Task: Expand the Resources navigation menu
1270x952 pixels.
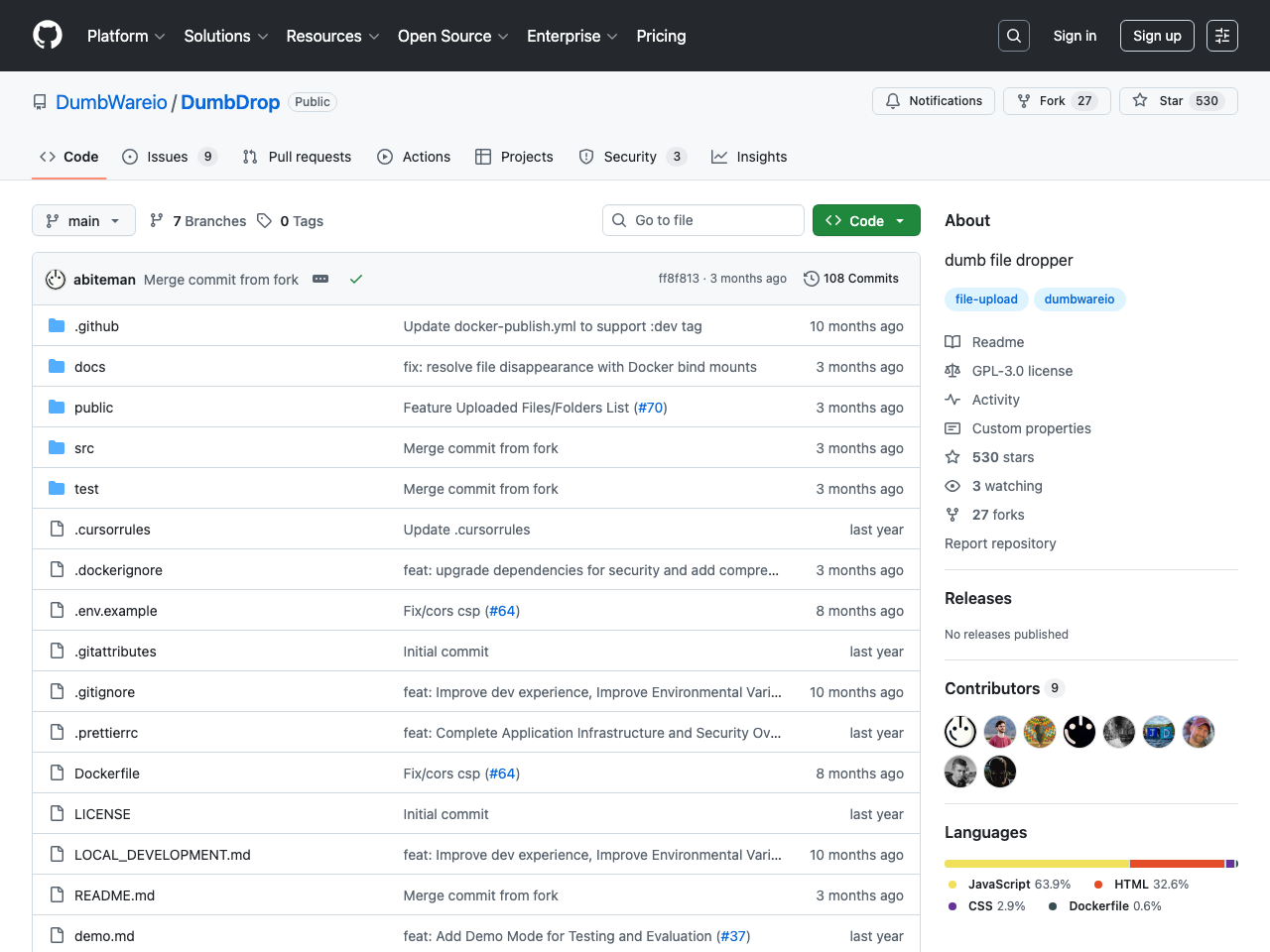Action: (x=331, y=36)
